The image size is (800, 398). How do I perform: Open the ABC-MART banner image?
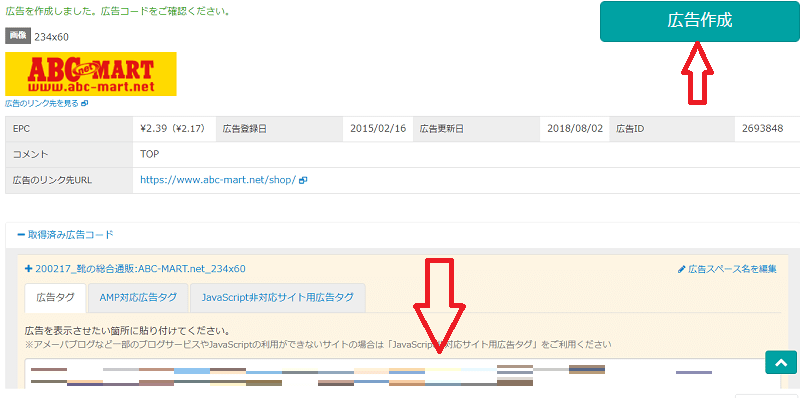(x=91, y=73)
